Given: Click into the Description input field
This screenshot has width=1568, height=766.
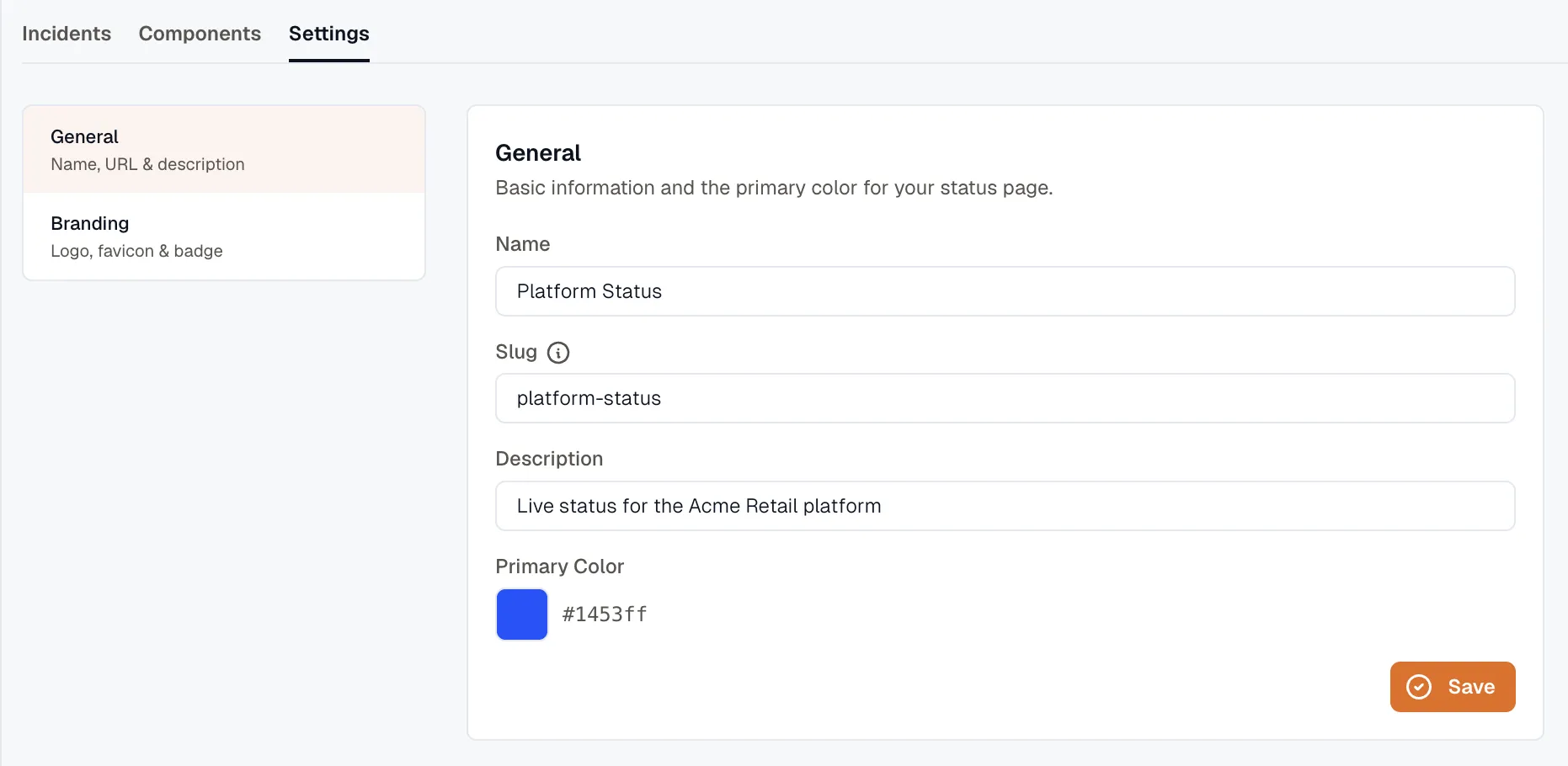Looking at the screenshot, I should pyautogui.click(x=1005, y=506).
